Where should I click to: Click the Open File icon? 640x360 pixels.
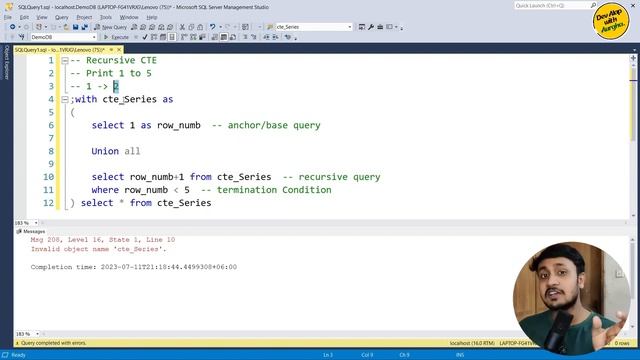[66, 27]
